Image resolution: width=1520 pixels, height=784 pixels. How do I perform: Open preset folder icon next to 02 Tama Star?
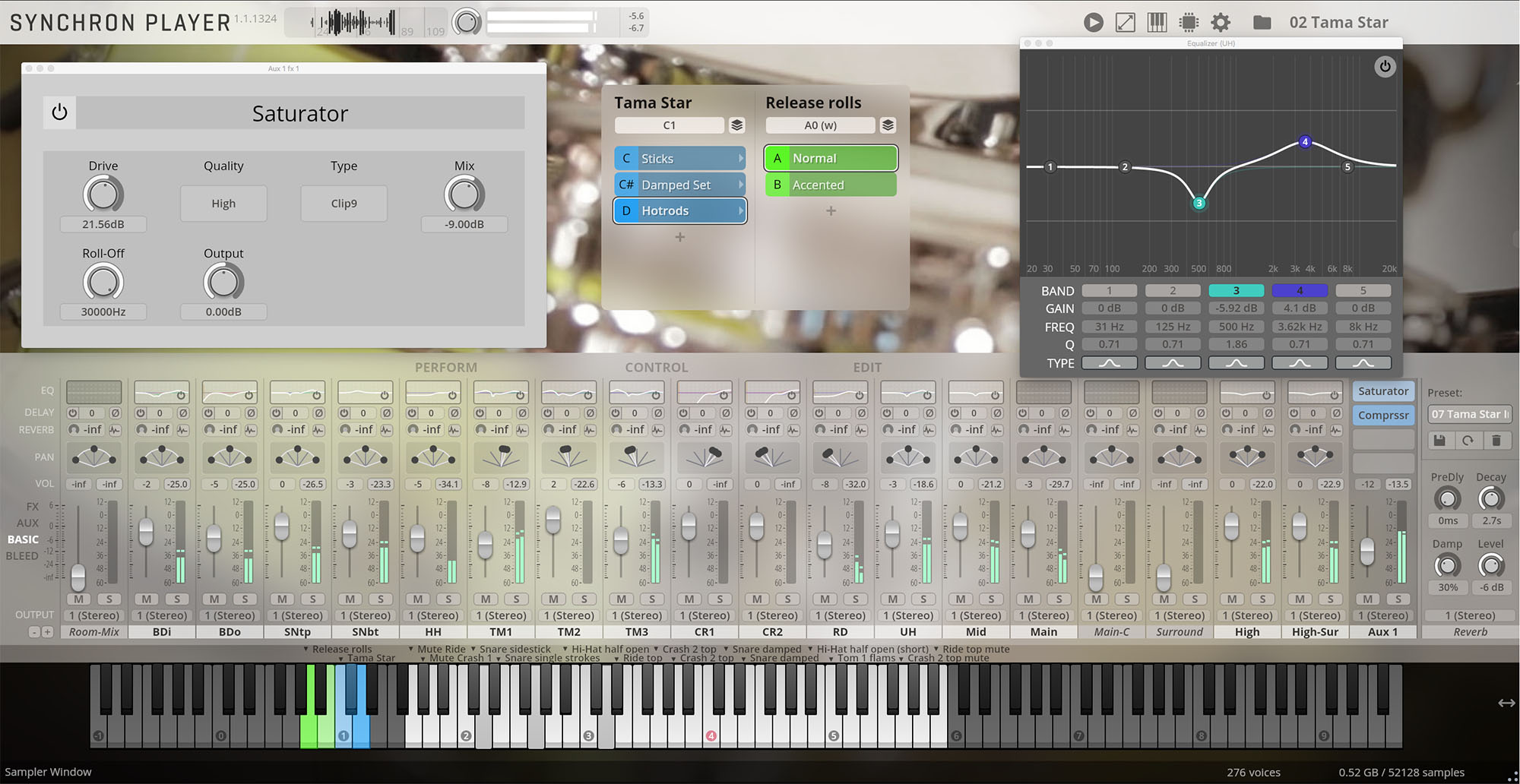coord(1262,23)
